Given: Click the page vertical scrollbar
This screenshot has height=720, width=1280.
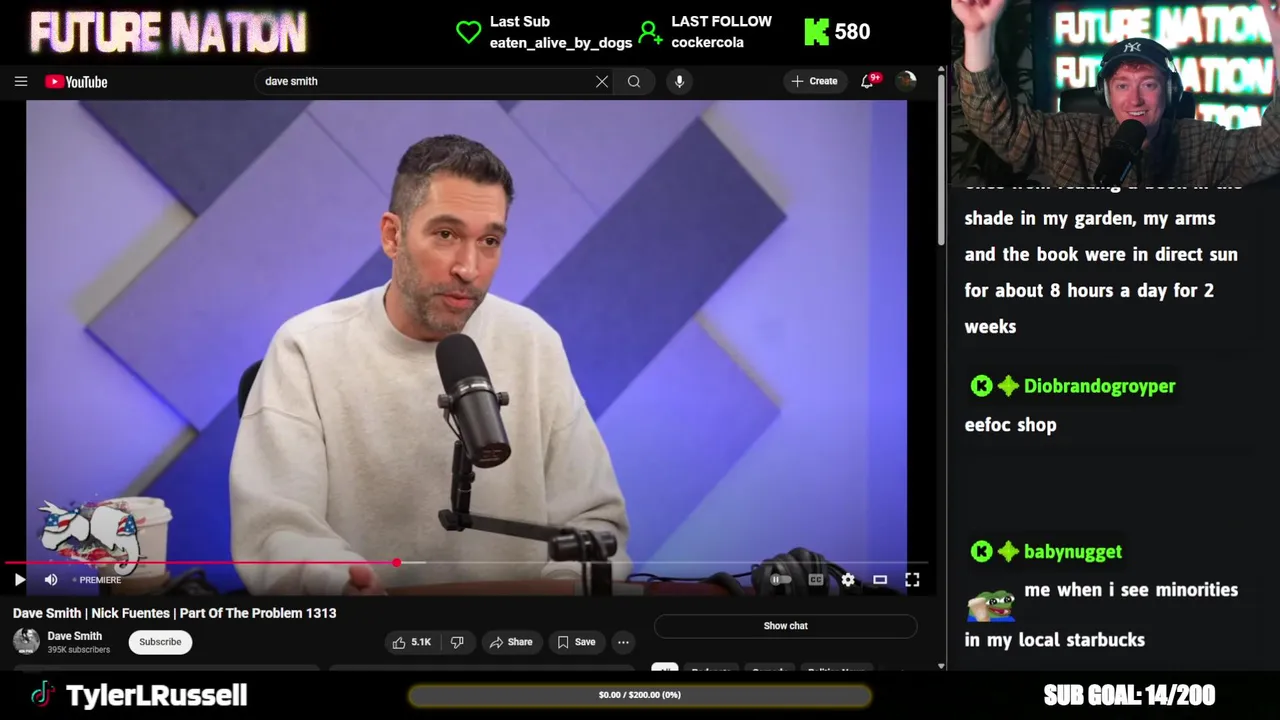Looking at the screenshot, I should pos(941,160).
